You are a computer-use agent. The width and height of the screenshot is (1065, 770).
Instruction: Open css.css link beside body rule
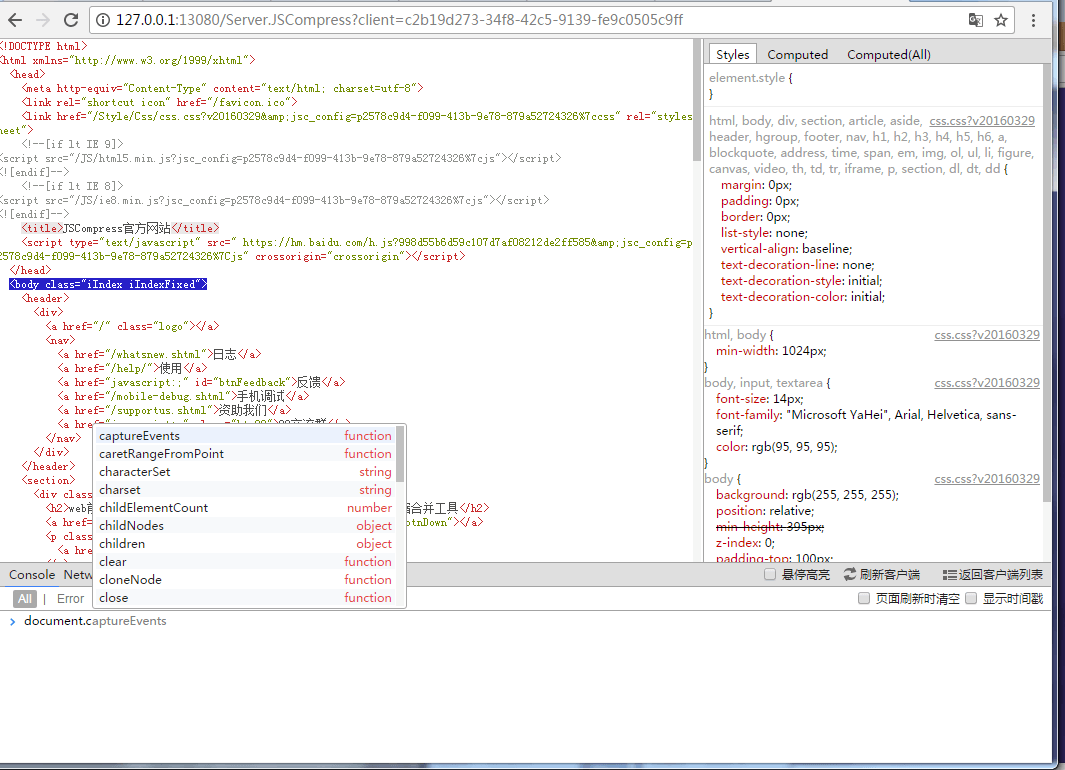pyautogui.click(x=987, y=479)
